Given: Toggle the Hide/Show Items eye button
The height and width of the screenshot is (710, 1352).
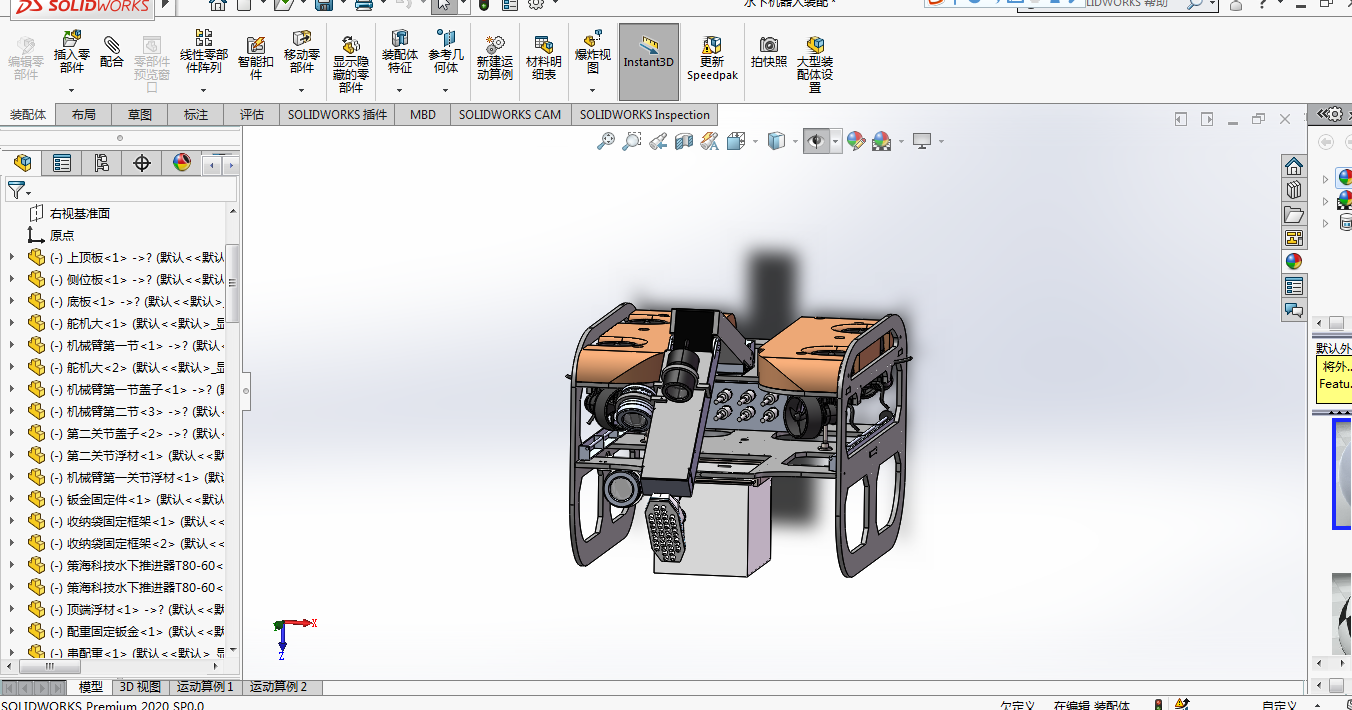Looking at the screenshot, I should click(x=816, y=142).
